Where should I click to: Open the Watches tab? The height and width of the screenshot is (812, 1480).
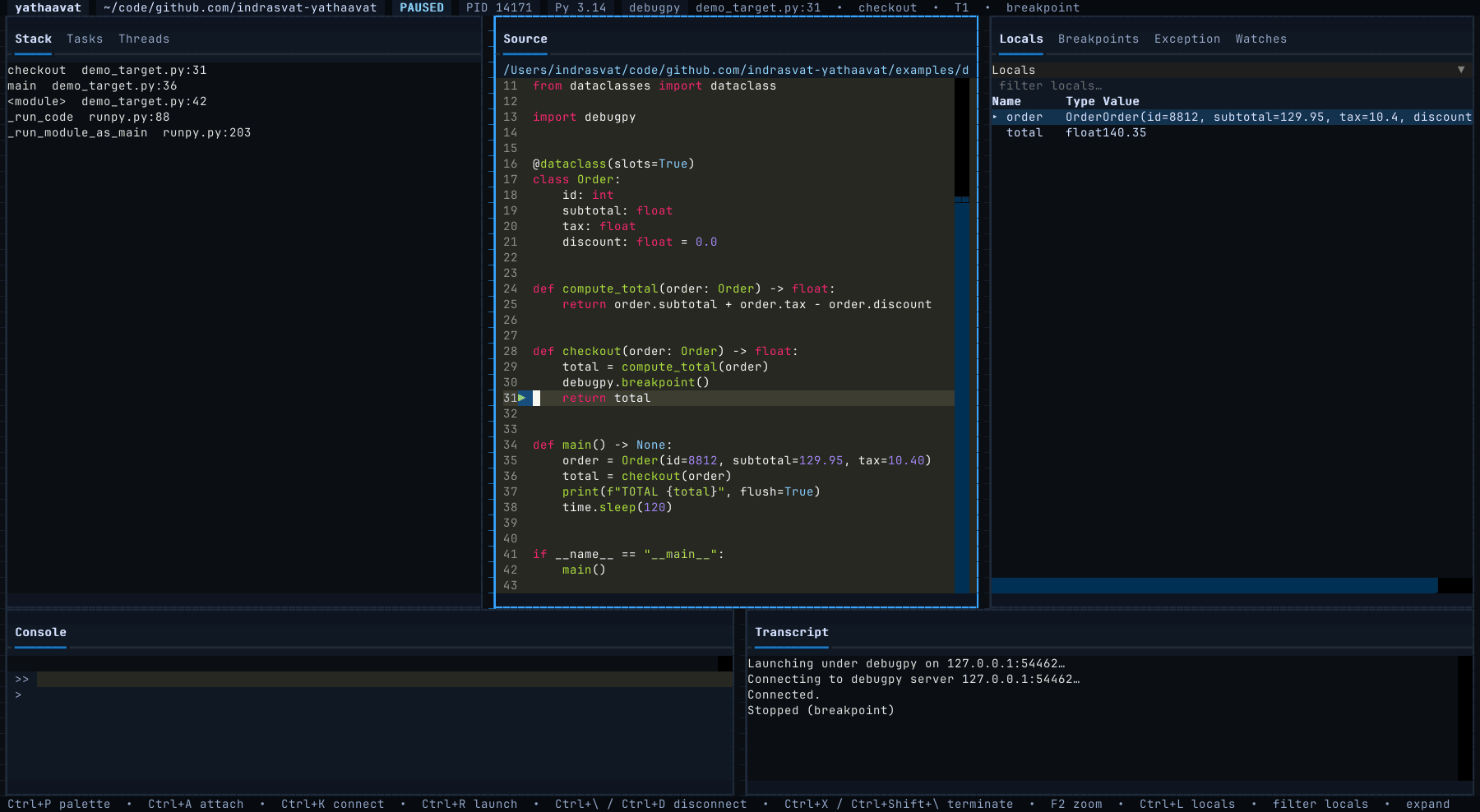pyautogui.click(x=1261, y=39)
